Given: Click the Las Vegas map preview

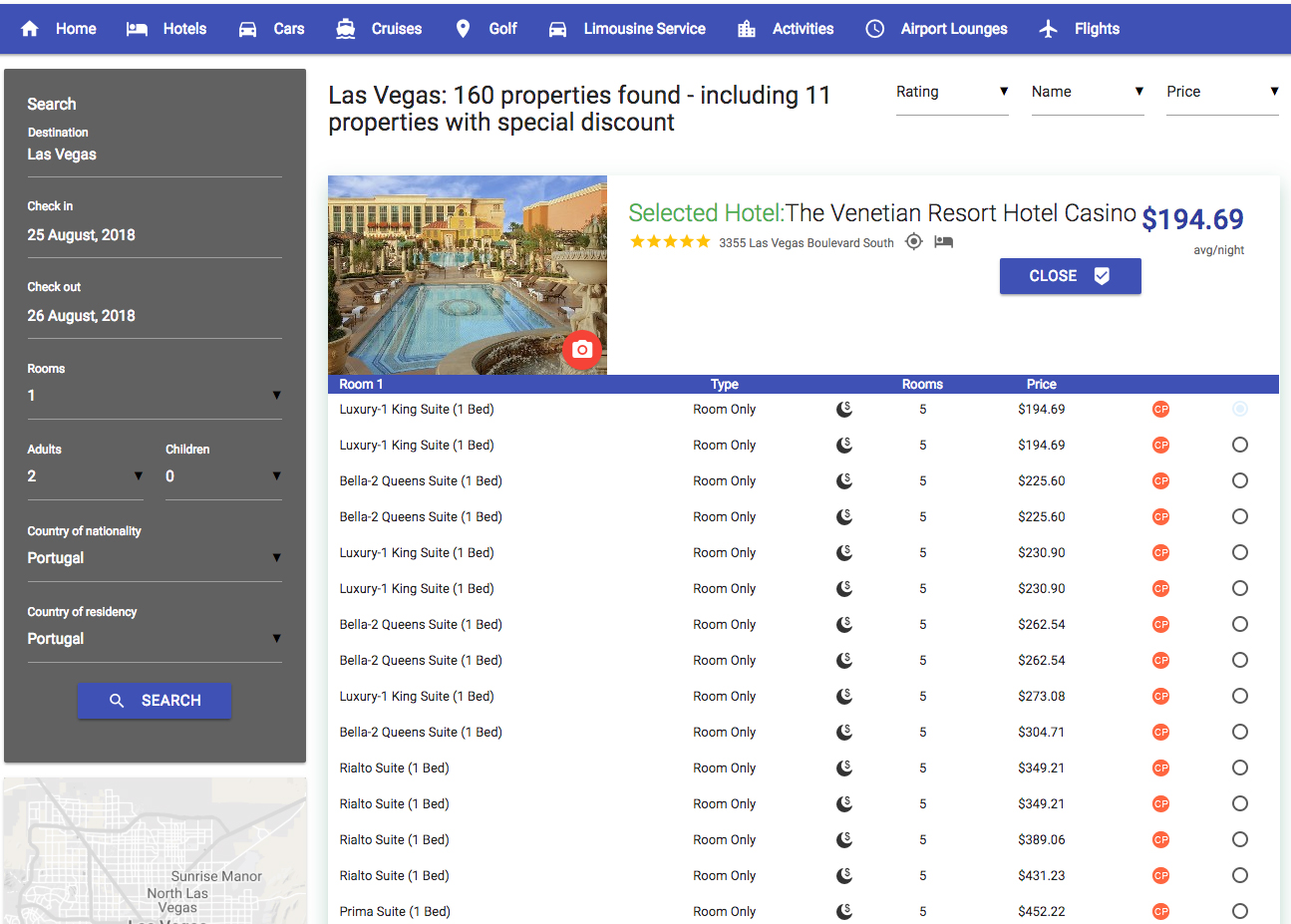Looking at the screenshot, I should tap(155, 851).
